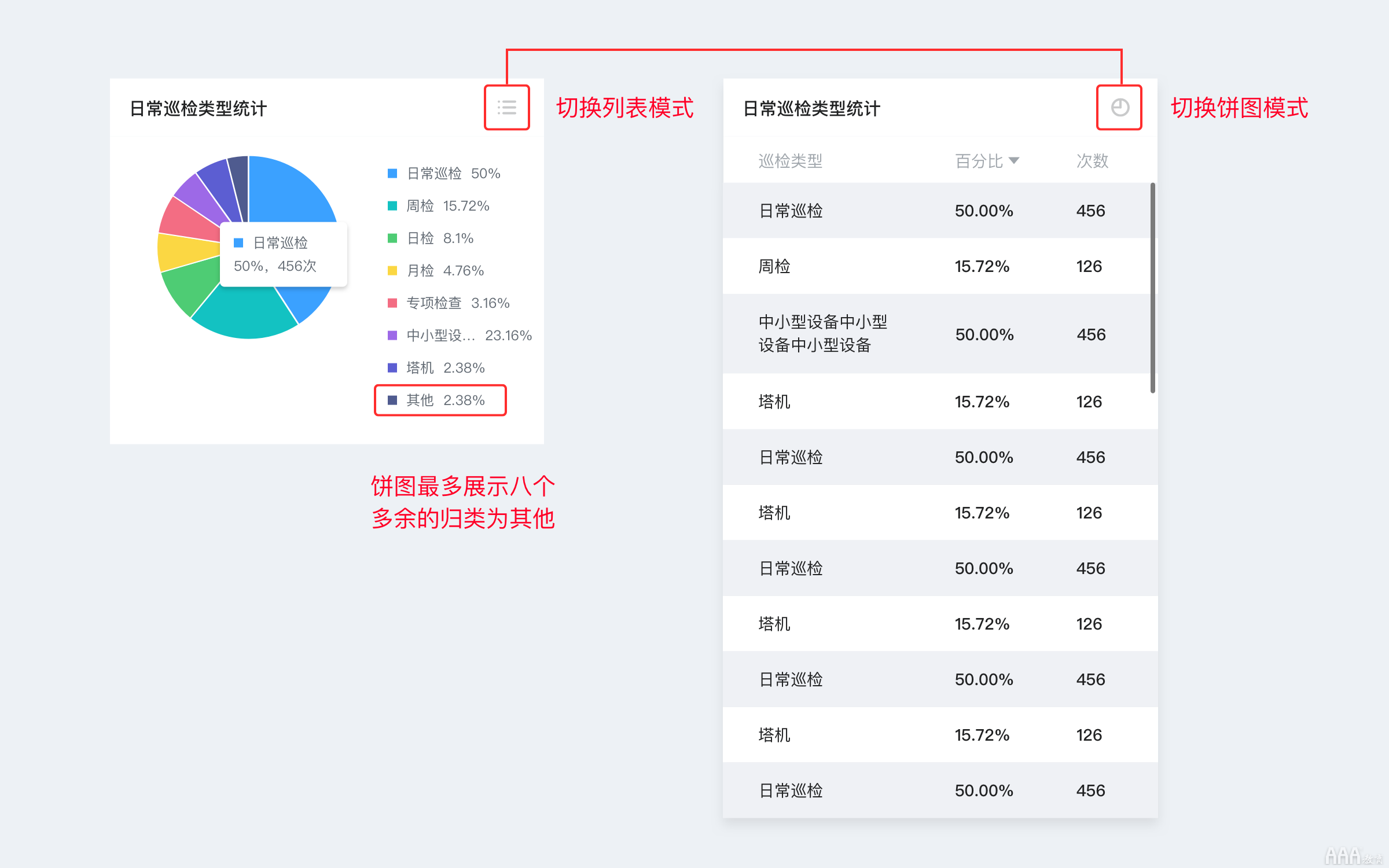Toggle 其他 2.38% legend item
The height and width of the screenshot is (868, 1389).
click(x=436, y=400)
